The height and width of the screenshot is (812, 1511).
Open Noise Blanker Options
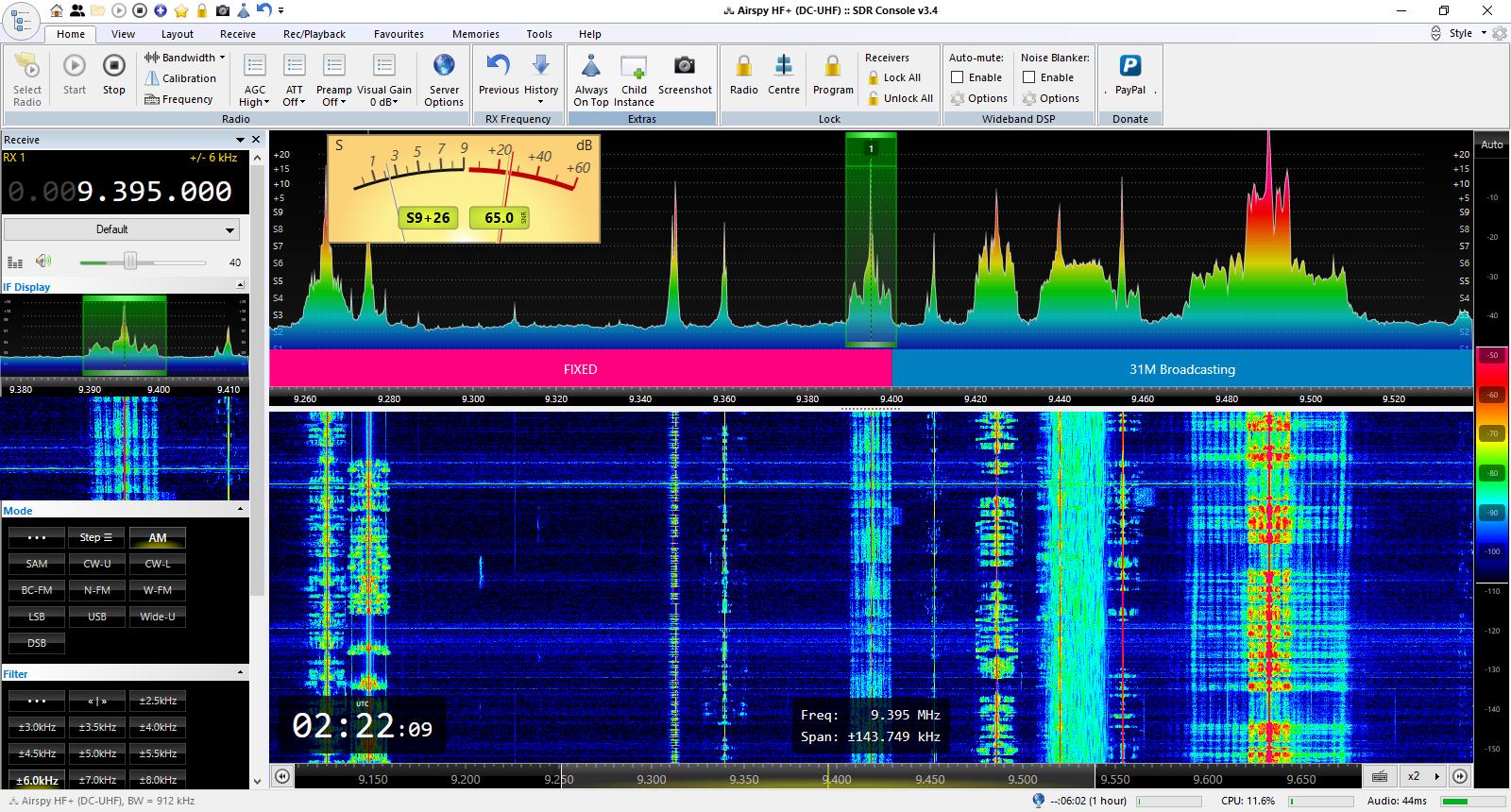point(1050,98)
